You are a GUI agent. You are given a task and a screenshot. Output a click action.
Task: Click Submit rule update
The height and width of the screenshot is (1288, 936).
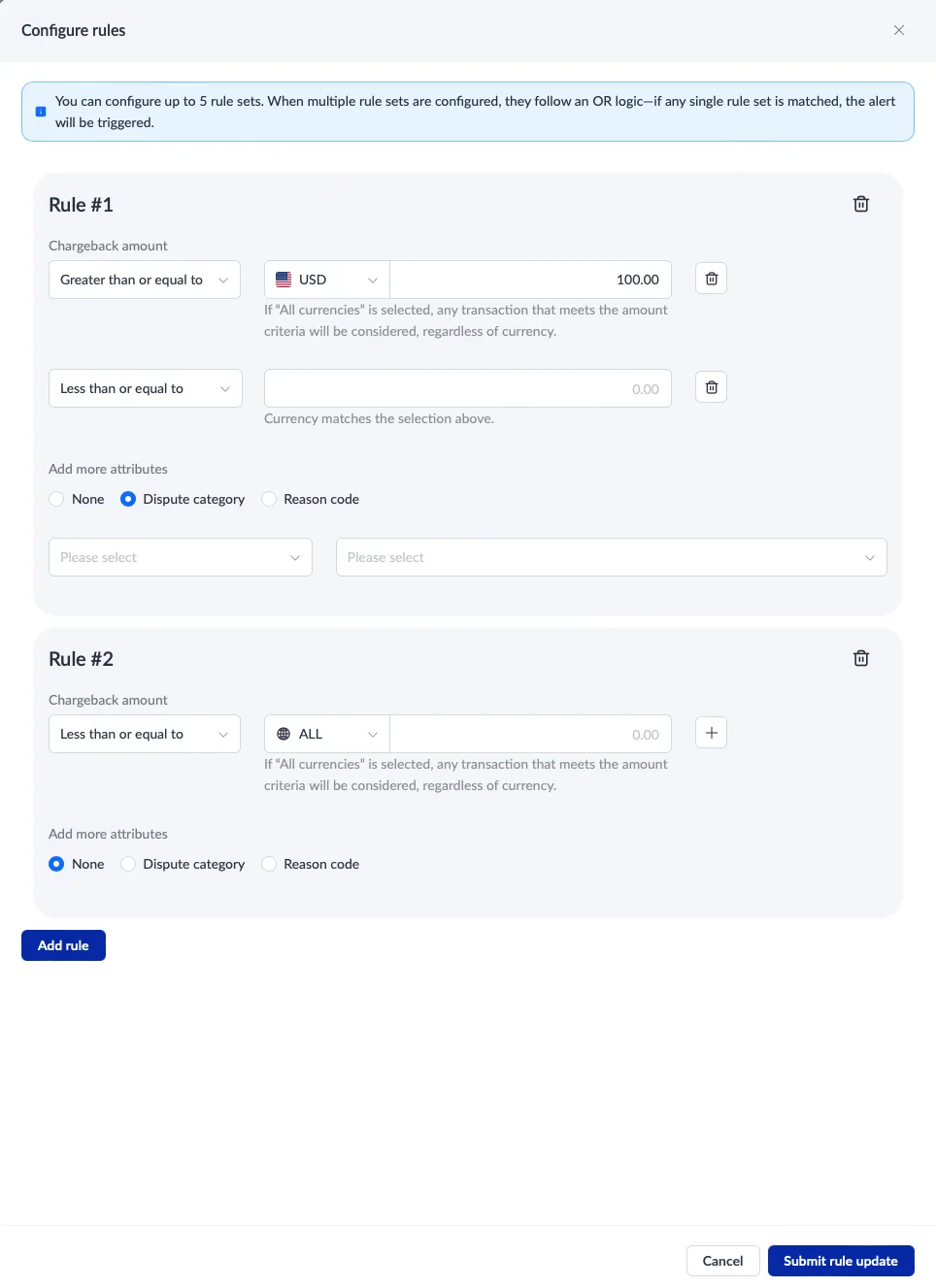(x=840, y=1261)
